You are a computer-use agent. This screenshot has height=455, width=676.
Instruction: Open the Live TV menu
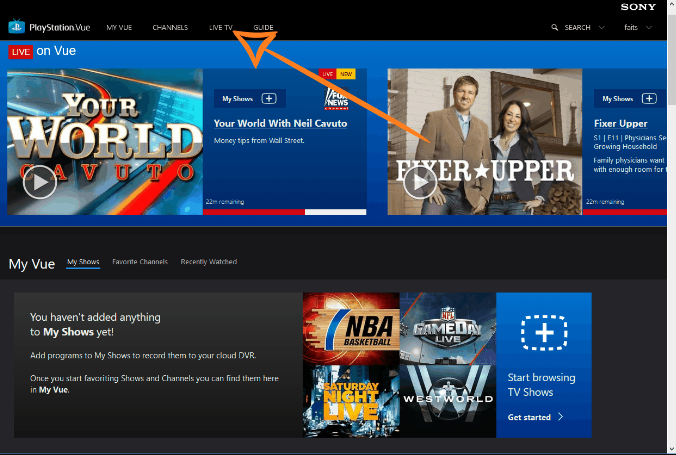(221, 27)
